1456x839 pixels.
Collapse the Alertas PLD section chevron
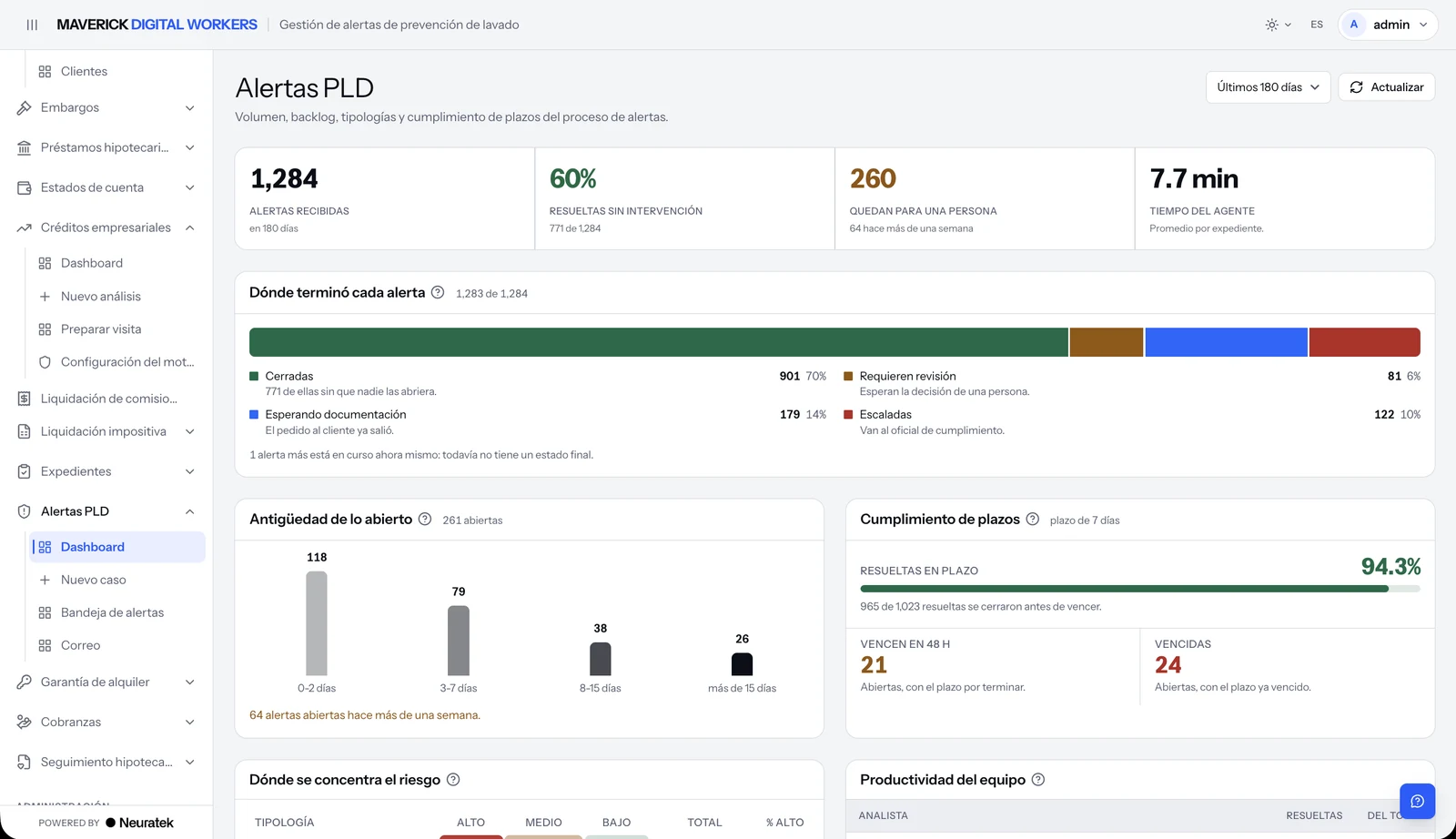(190, 511)
